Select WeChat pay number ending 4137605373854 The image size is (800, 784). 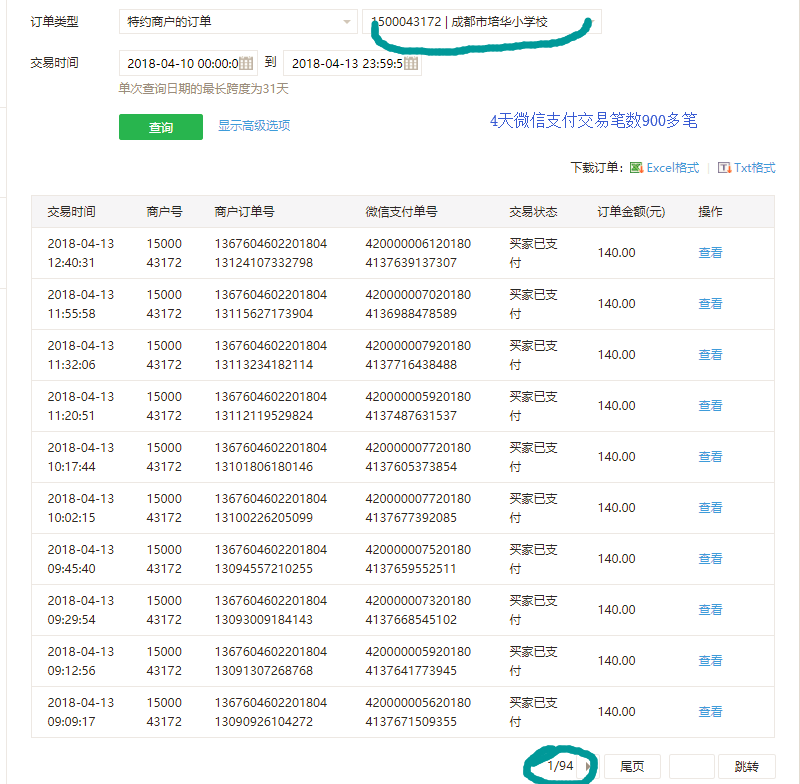418,457
